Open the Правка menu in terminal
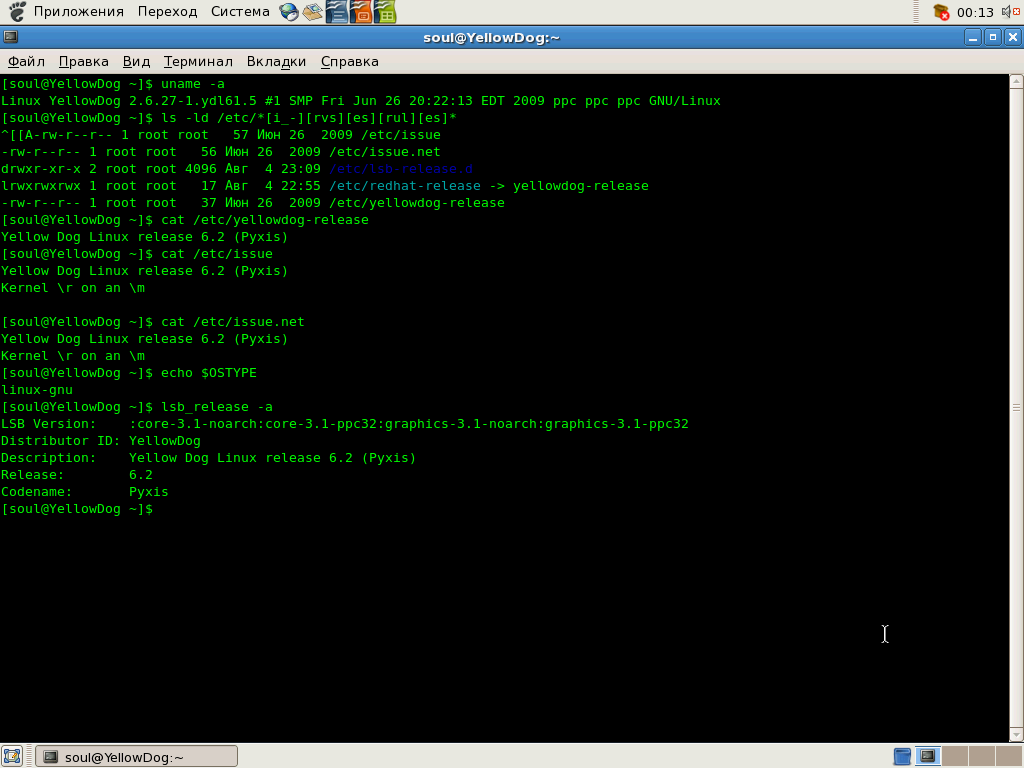The height and width of the screenshot is (768, 1024). coord(84,61)
